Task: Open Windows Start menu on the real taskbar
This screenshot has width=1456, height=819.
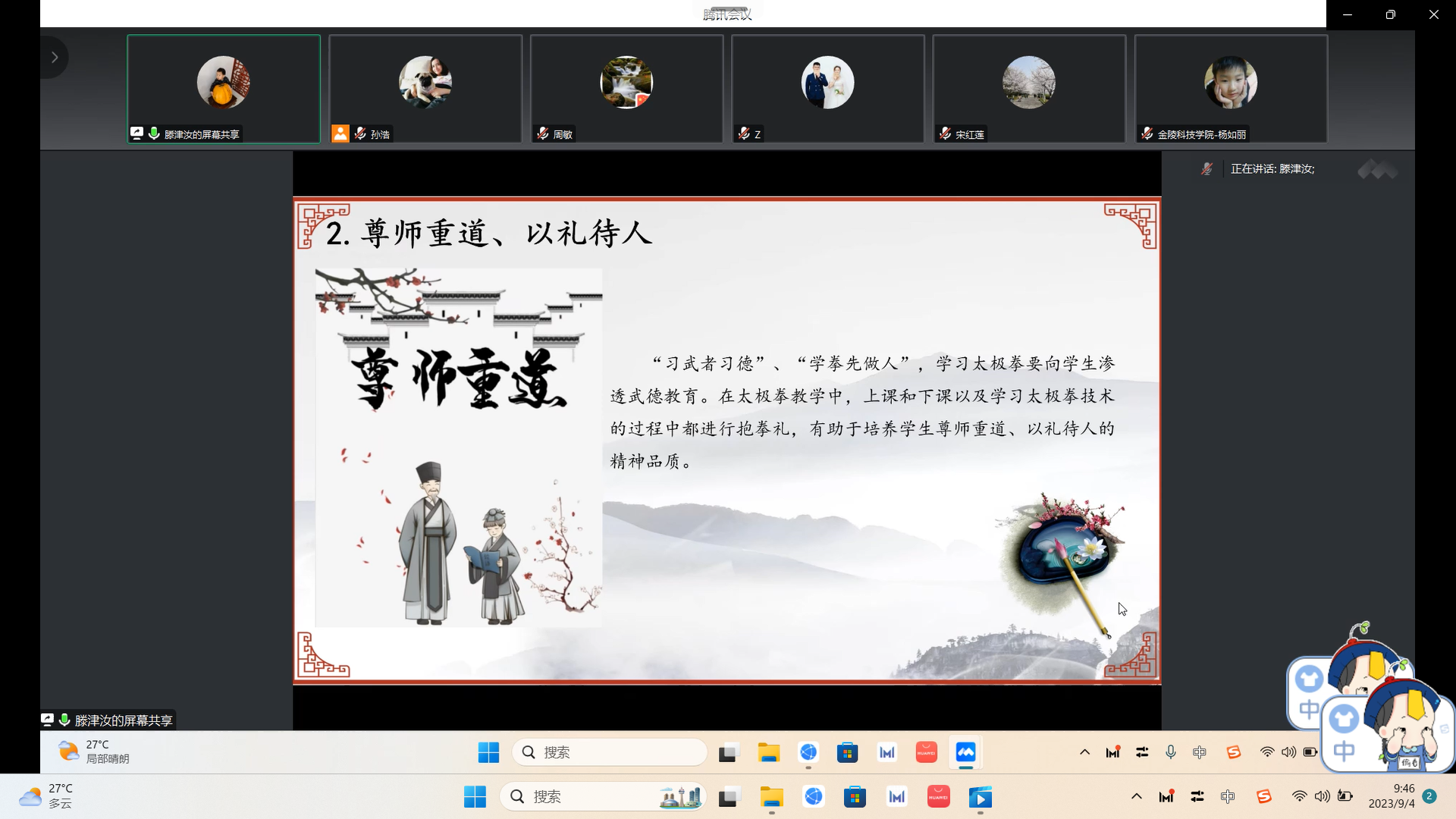Action: point(475,796)
